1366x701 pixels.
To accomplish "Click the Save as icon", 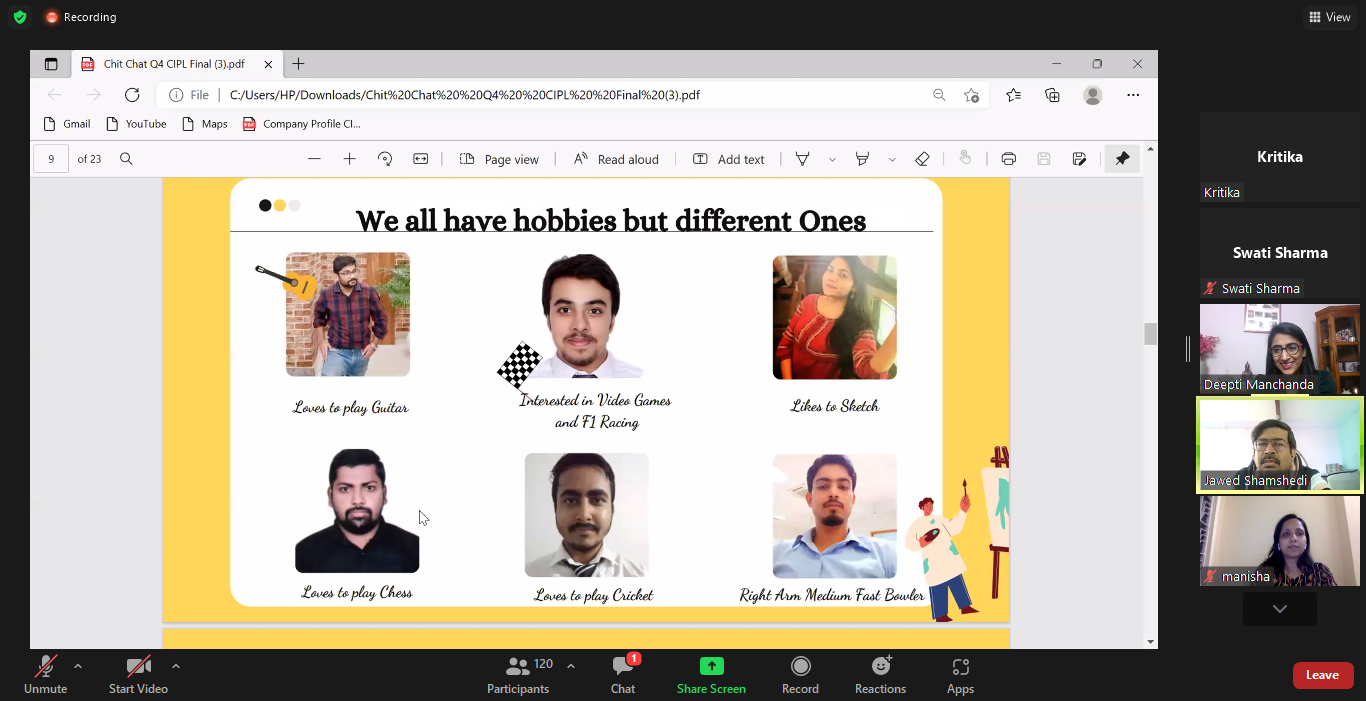I will click(x=1079, y=159).
